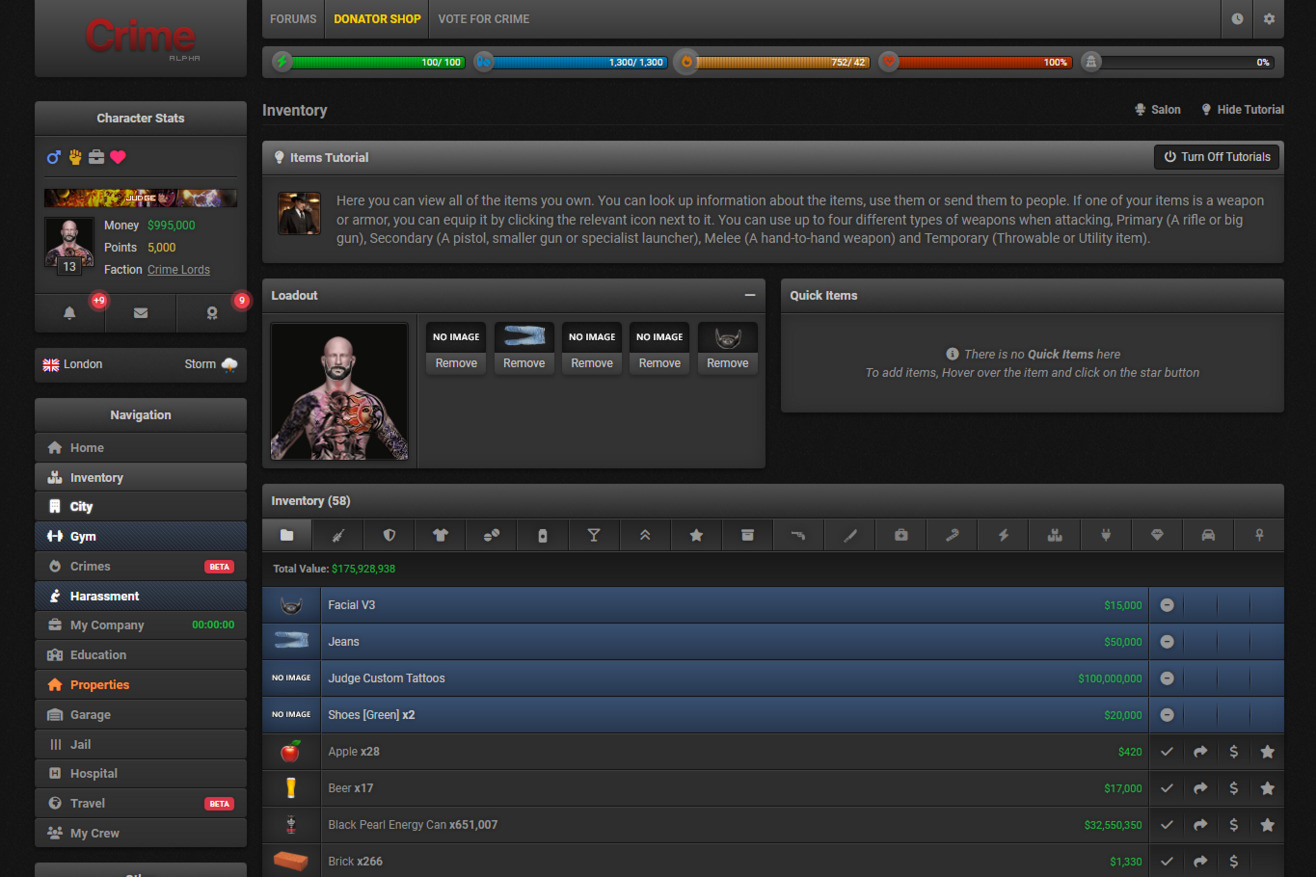Open the mail envelope icon
The image size is (1316, 877).
tap(140, 313)
